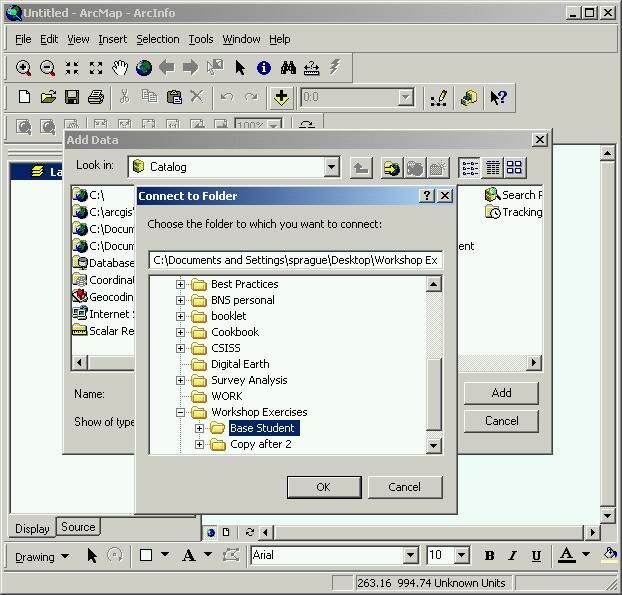Go to next extent arrow

pyautogui.click(x=191, y=68)
